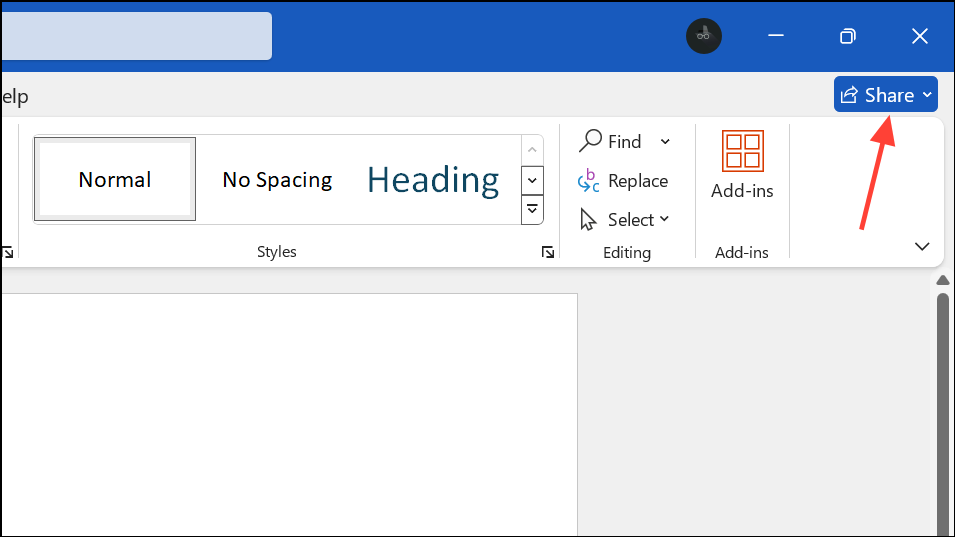Open the Add-ins gallery icon
Image resolution: width=955 pixels, height=537 pixels.
pyautogui.click(x=742, y=151)
